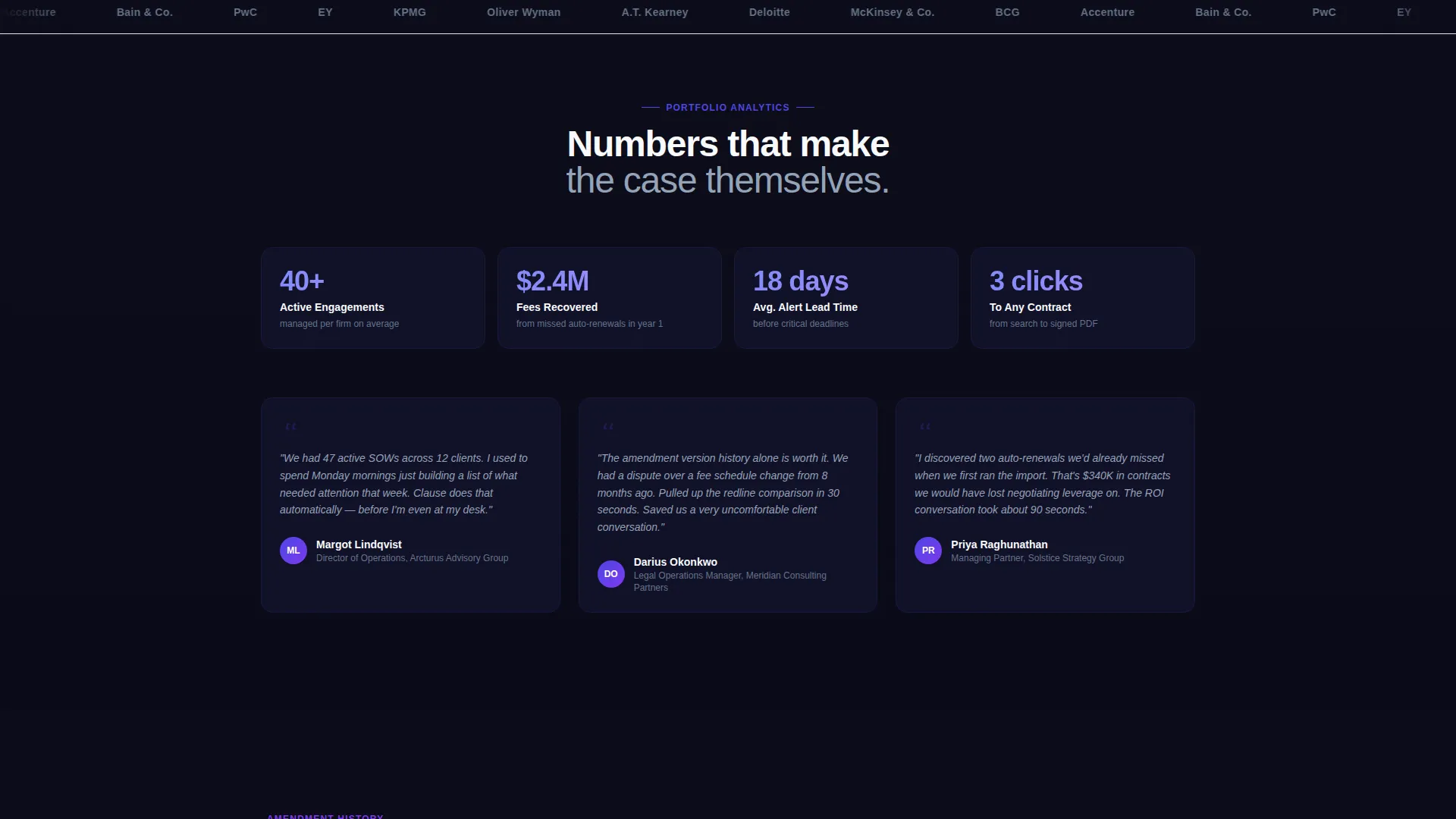Image resolution: width=1456 pixels, height=819 pixels.
Task: Click the name Darius Okonkwo
Action: click(x=676, y=562)
